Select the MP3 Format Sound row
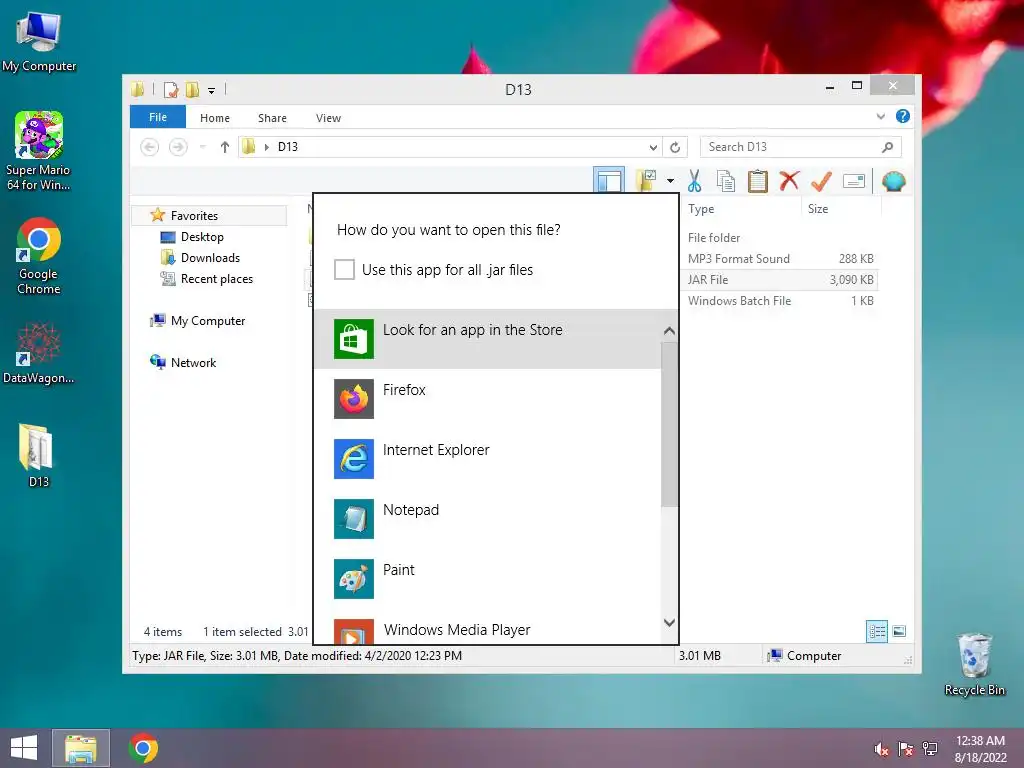Viewport: 1024px width, 768px height. 780,259
